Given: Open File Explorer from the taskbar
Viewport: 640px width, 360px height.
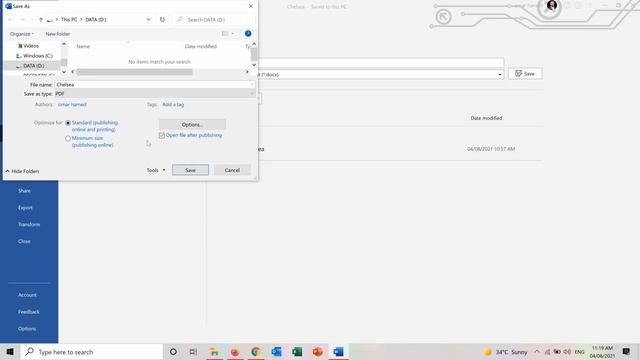Looking at the screenshot, I should click(x=214, y=351).
